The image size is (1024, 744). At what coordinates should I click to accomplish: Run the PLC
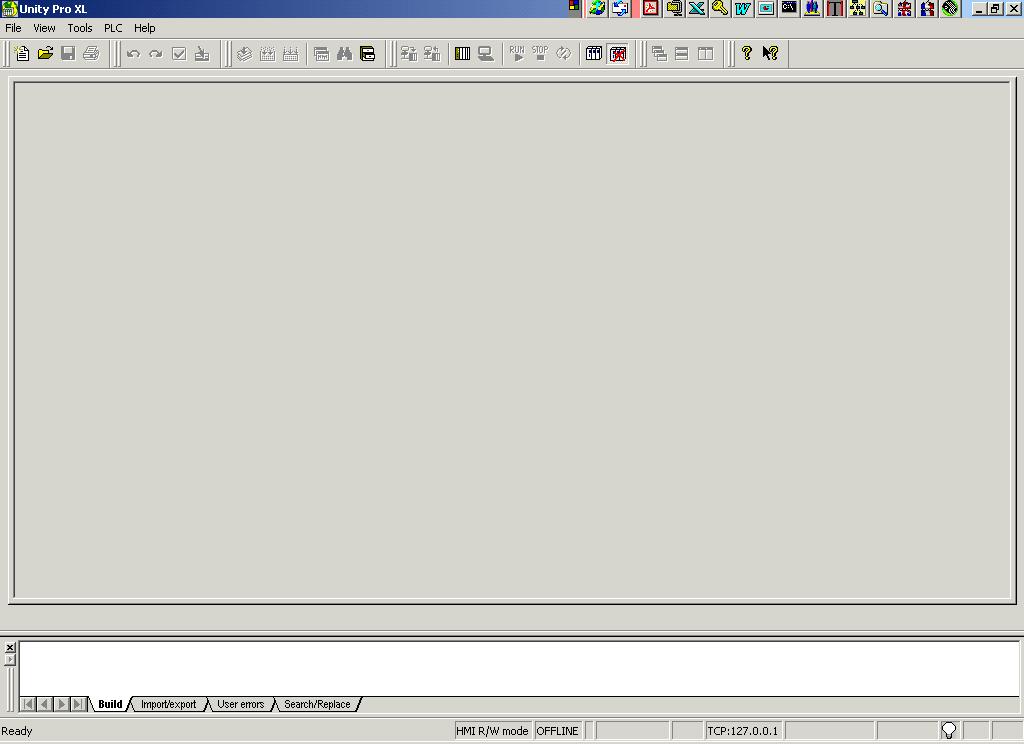(516, 53)
